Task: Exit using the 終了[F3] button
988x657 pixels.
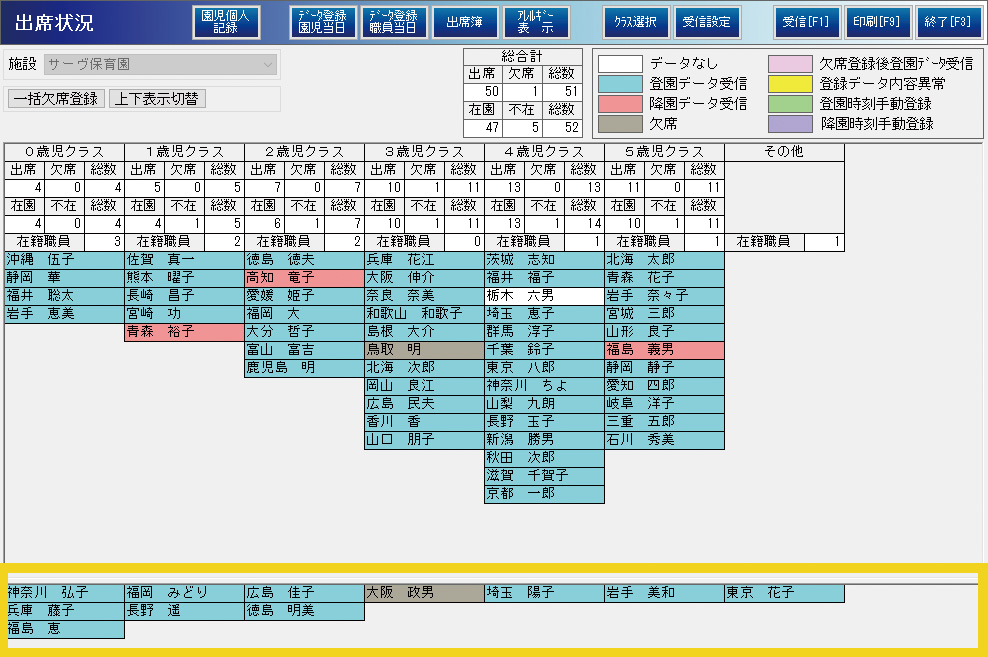Action: tap(947, 22)
